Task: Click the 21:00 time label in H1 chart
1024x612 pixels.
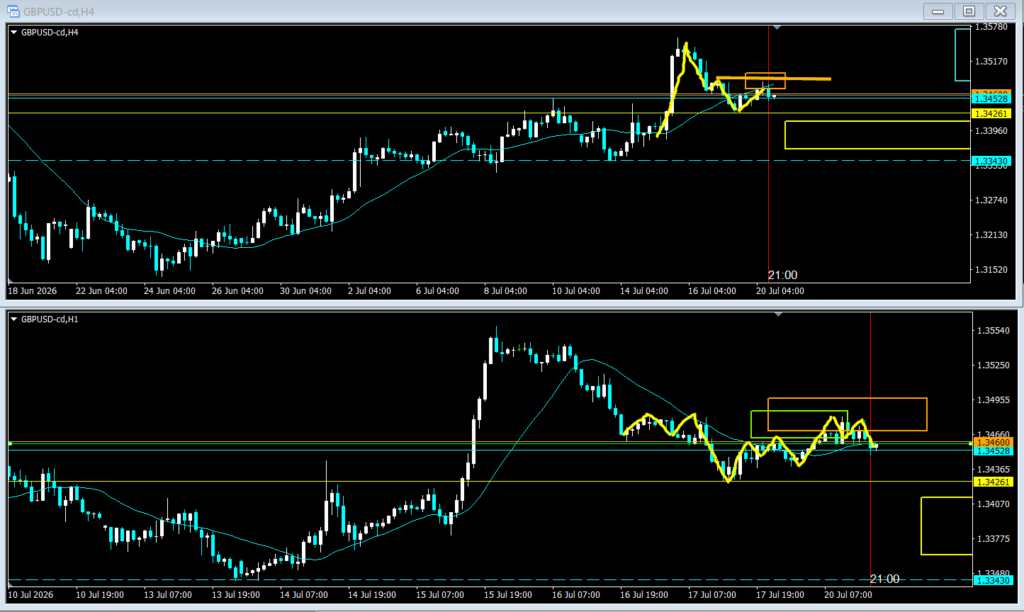Action: point(884,579)
